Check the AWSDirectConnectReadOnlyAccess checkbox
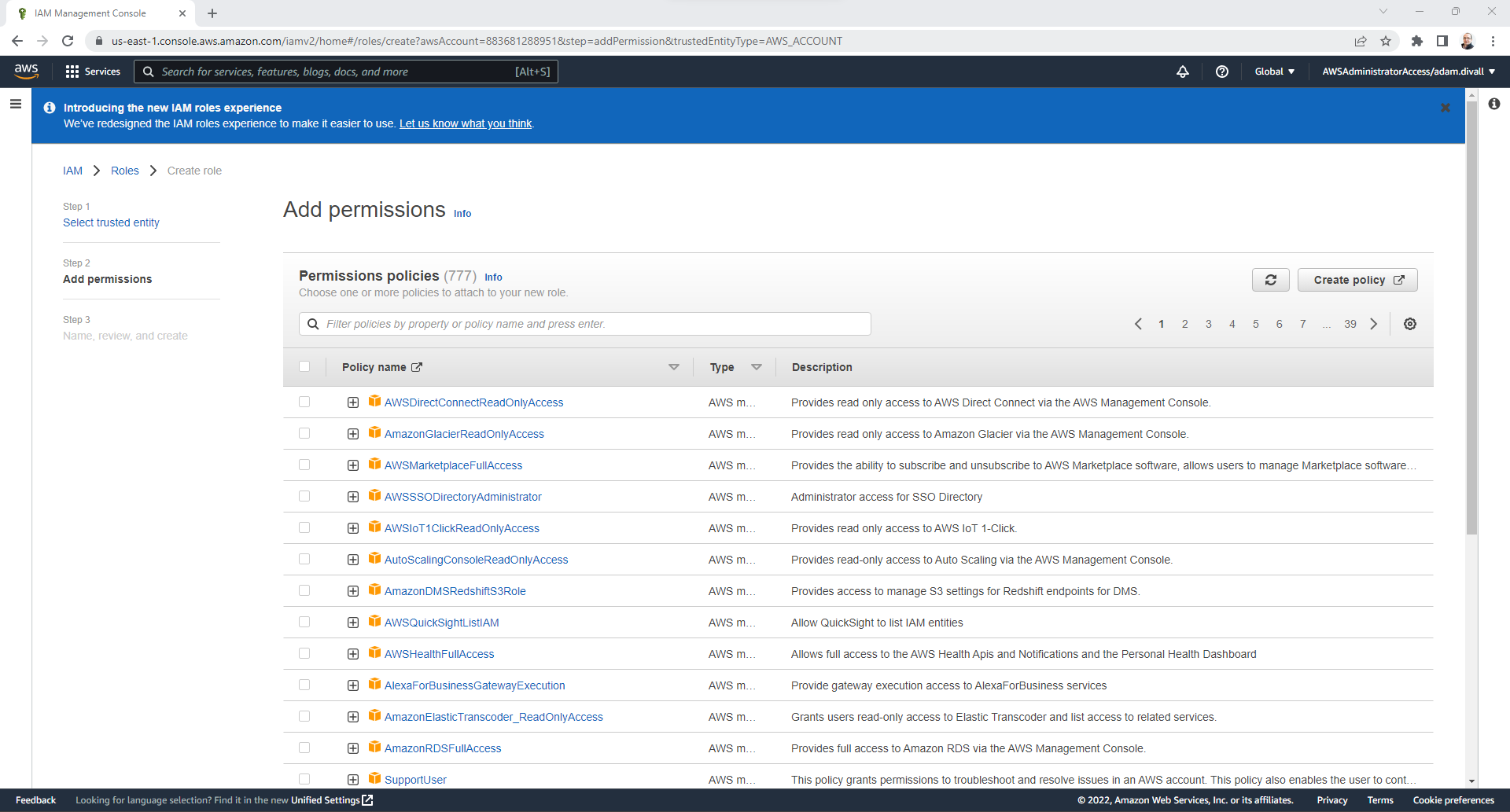The height and width of the screenshot is (812, 1510). coord(304,402)
